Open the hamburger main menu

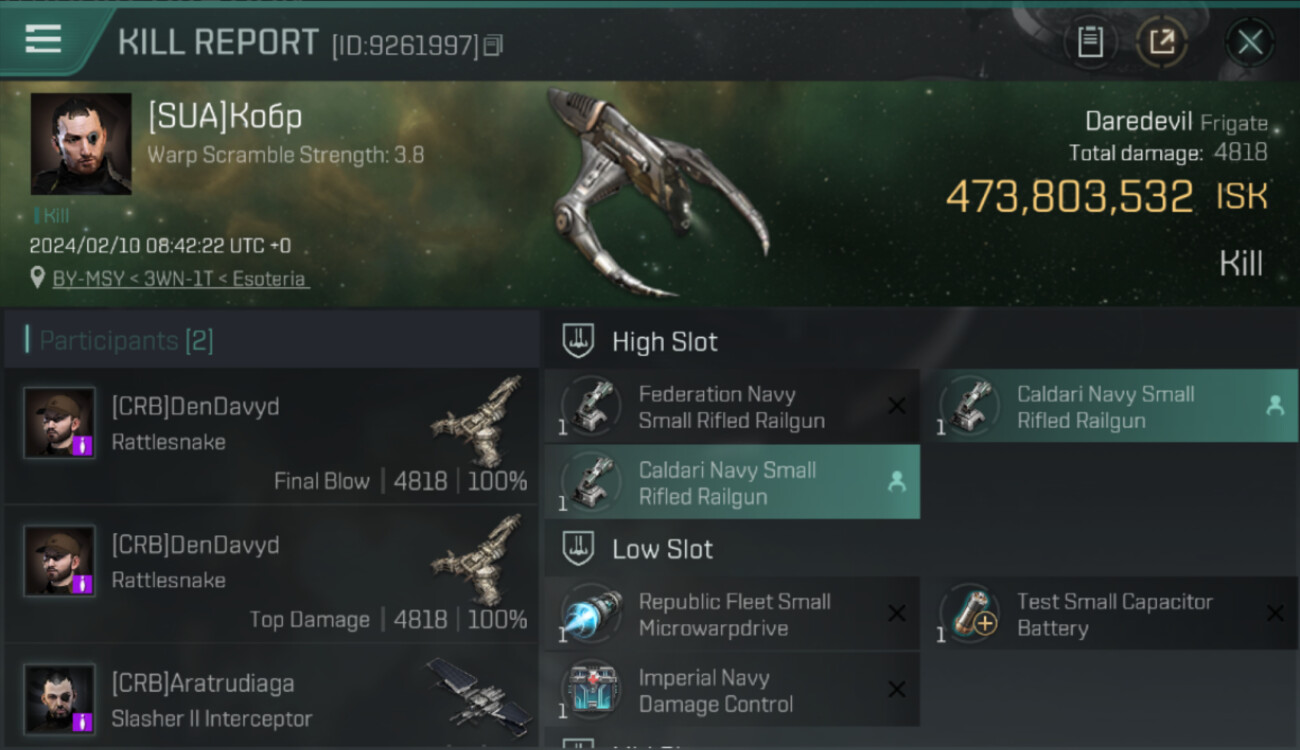43,40
